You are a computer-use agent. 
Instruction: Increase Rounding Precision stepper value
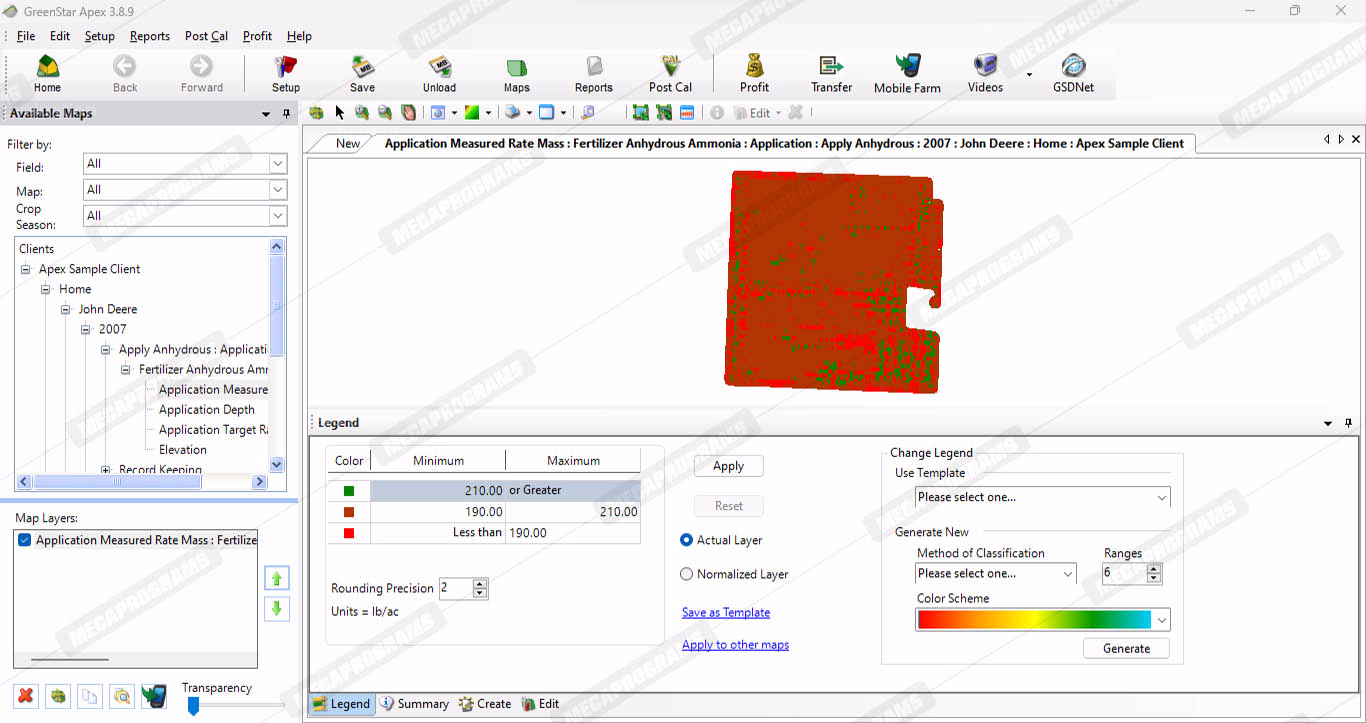pyautogui.click(x=480, y=584)
